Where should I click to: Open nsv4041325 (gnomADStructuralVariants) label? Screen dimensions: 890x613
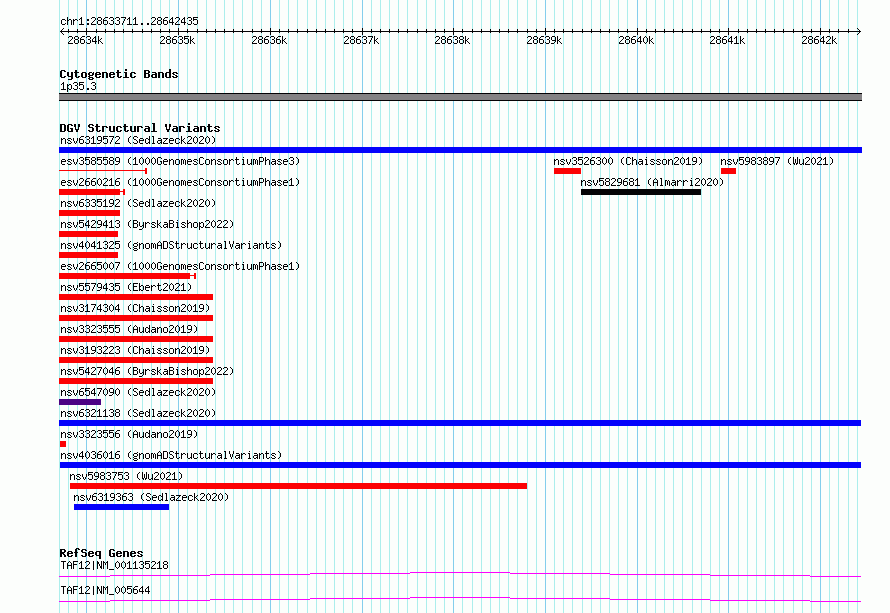coord(171,245)
